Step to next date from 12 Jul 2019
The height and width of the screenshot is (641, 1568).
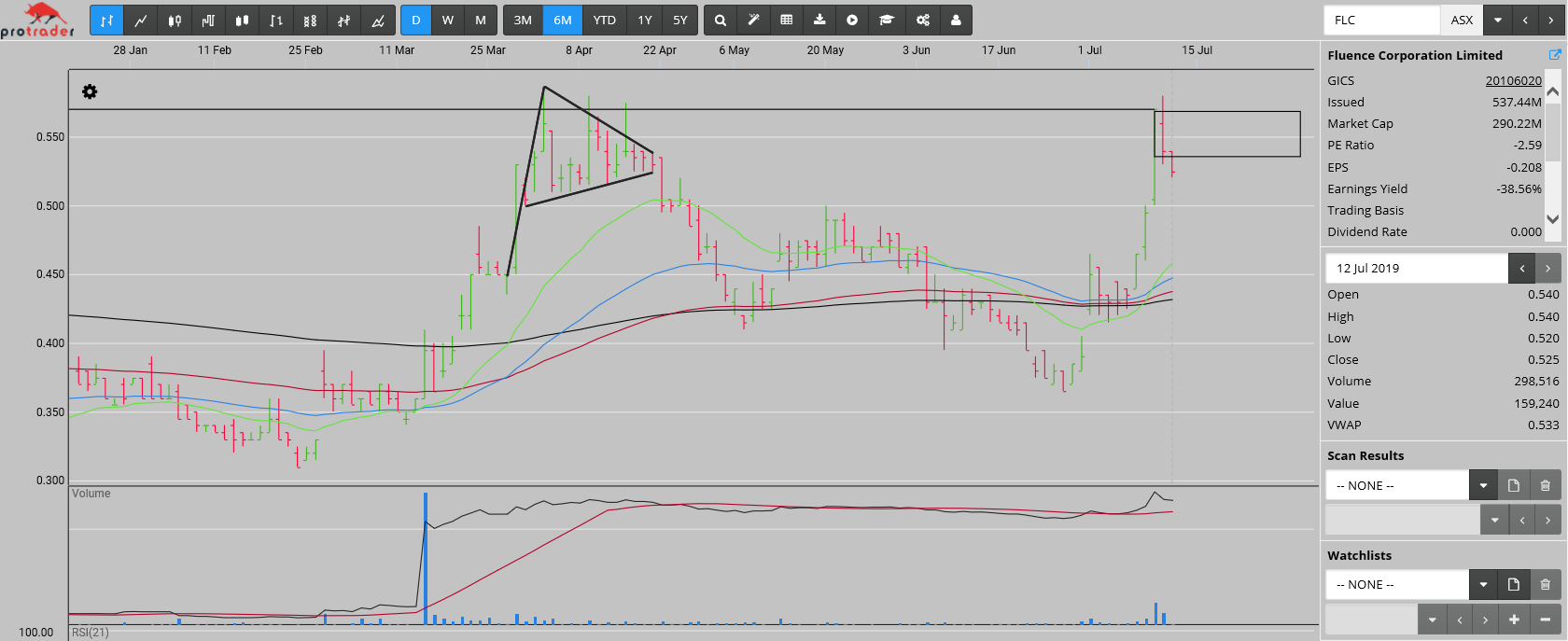coord(1547,268)
